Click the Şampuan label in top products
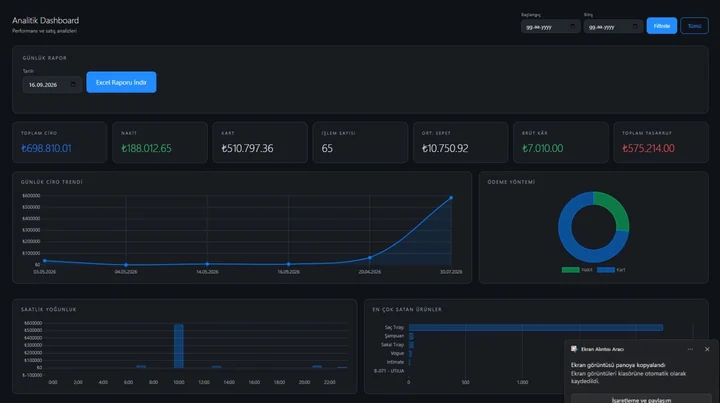The height and width of the screenshot is (403, 720). click(394, 336)
